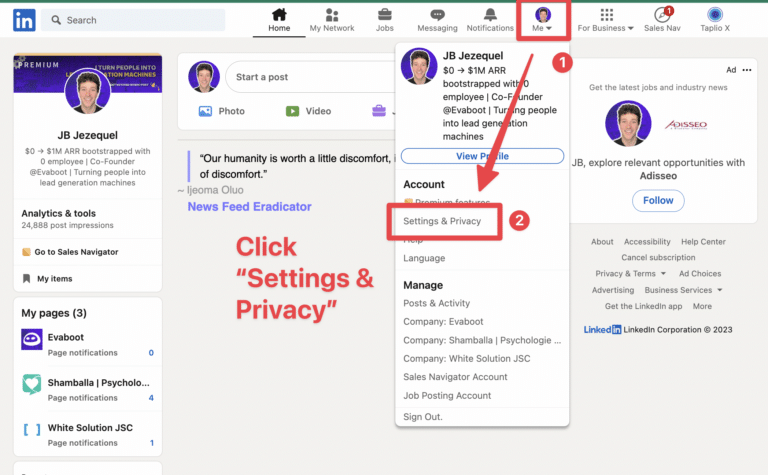Viewport: 768px width, 475px height.
Task: Click the View Profile button
Action: click(482, 156)
